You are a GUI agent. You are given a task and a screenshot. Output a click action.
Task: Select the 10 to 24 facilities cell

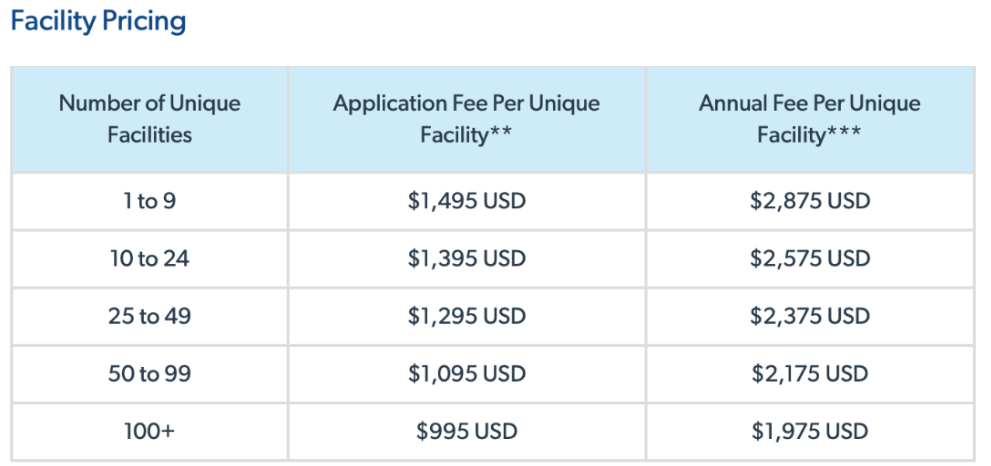pyautogui.click(x=150, y=259)
